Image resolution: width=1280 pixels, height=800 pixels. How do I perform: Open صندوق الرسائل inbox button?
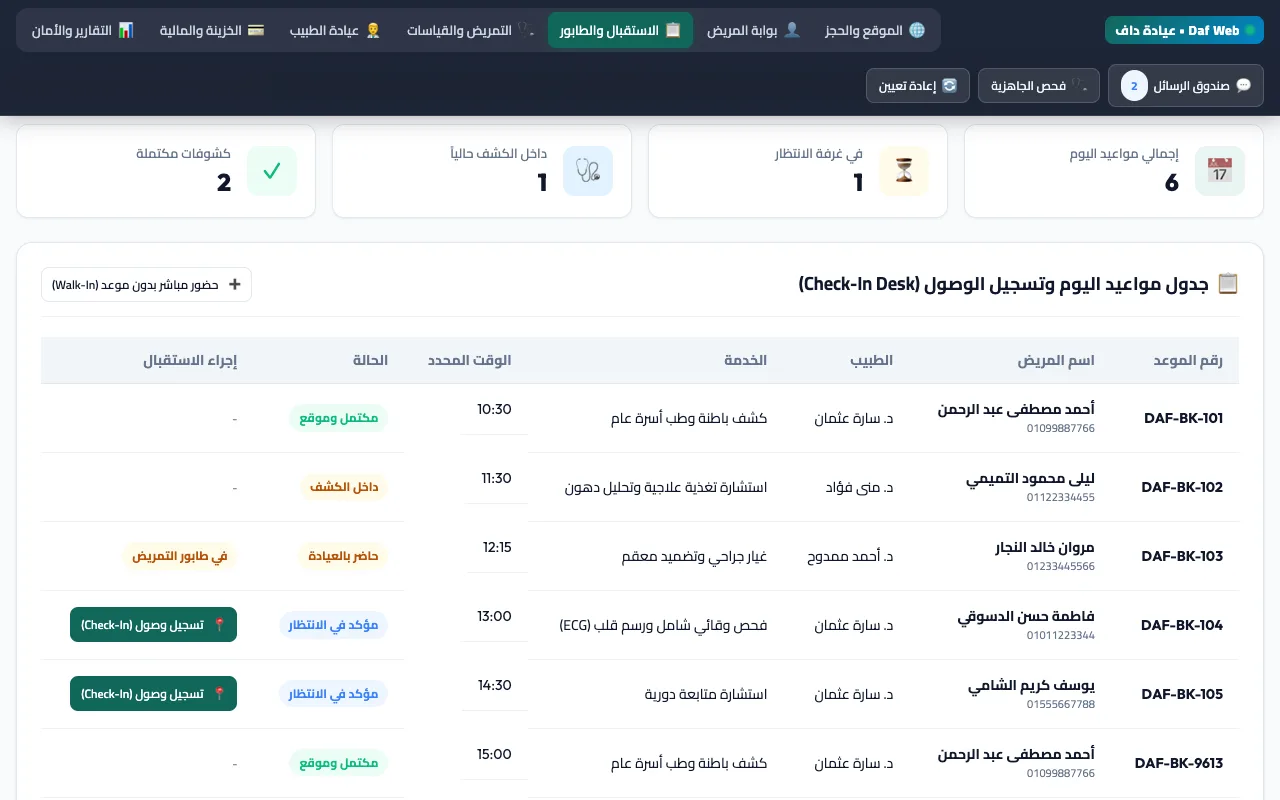[x=1186, y=86]
